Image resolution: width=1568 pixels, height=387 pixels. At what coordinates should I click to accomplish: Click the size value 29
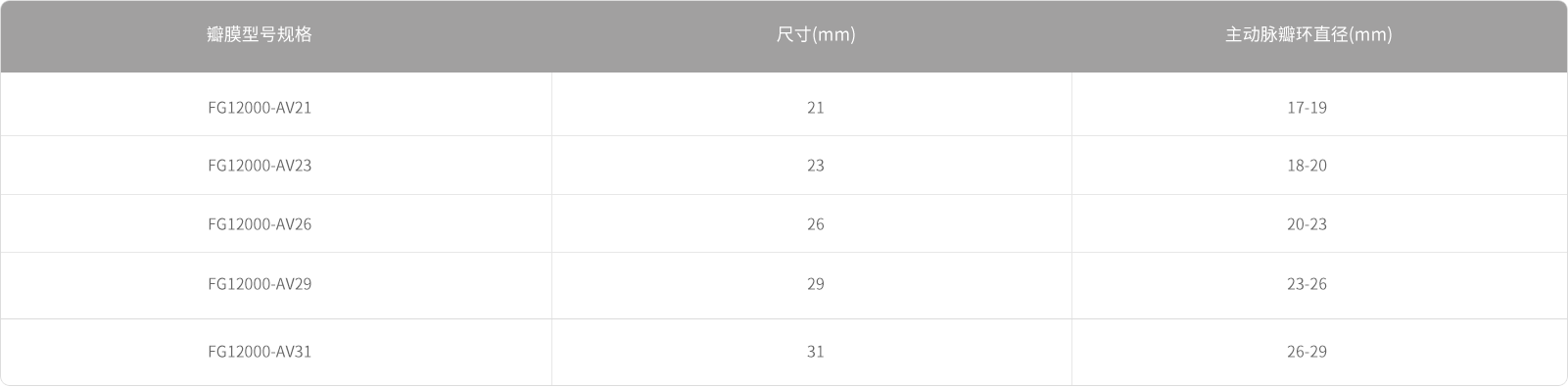pyautogui.click(x=816, y=284)
